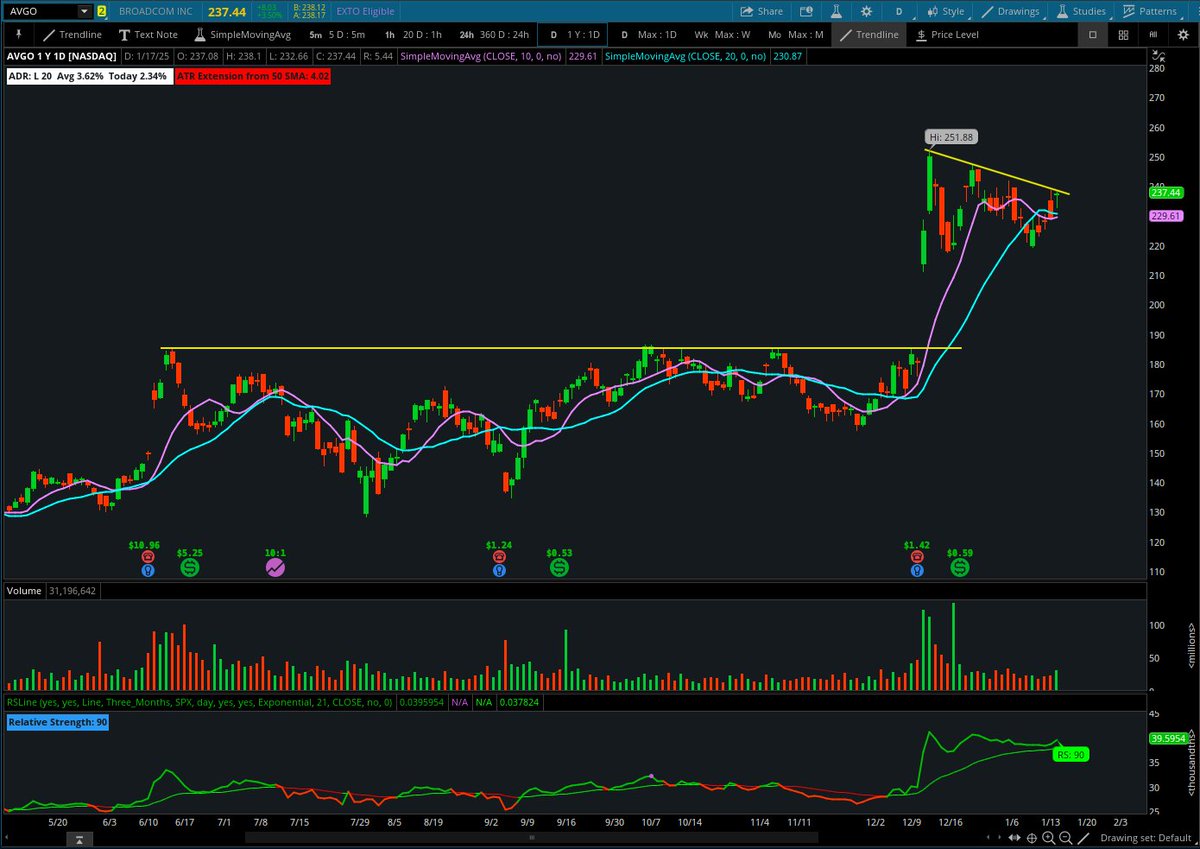Open the chart settings gear icon

coord(867,11)
